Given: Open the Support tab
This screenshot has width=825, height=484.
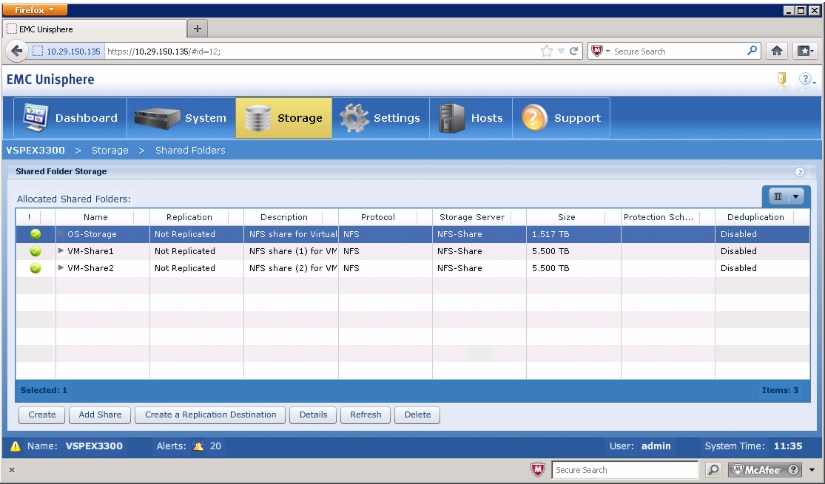Looking at the screenshot, I should click(561, 118).
